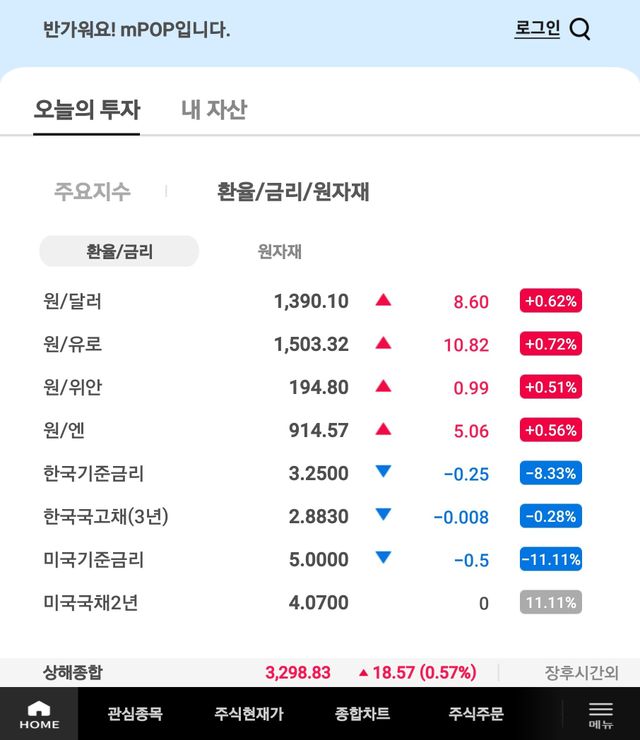The height and width of the screenshot is (740, 640).
Task: Tap the blue down triangle for 한국기준금리
Action: [383, 472]
